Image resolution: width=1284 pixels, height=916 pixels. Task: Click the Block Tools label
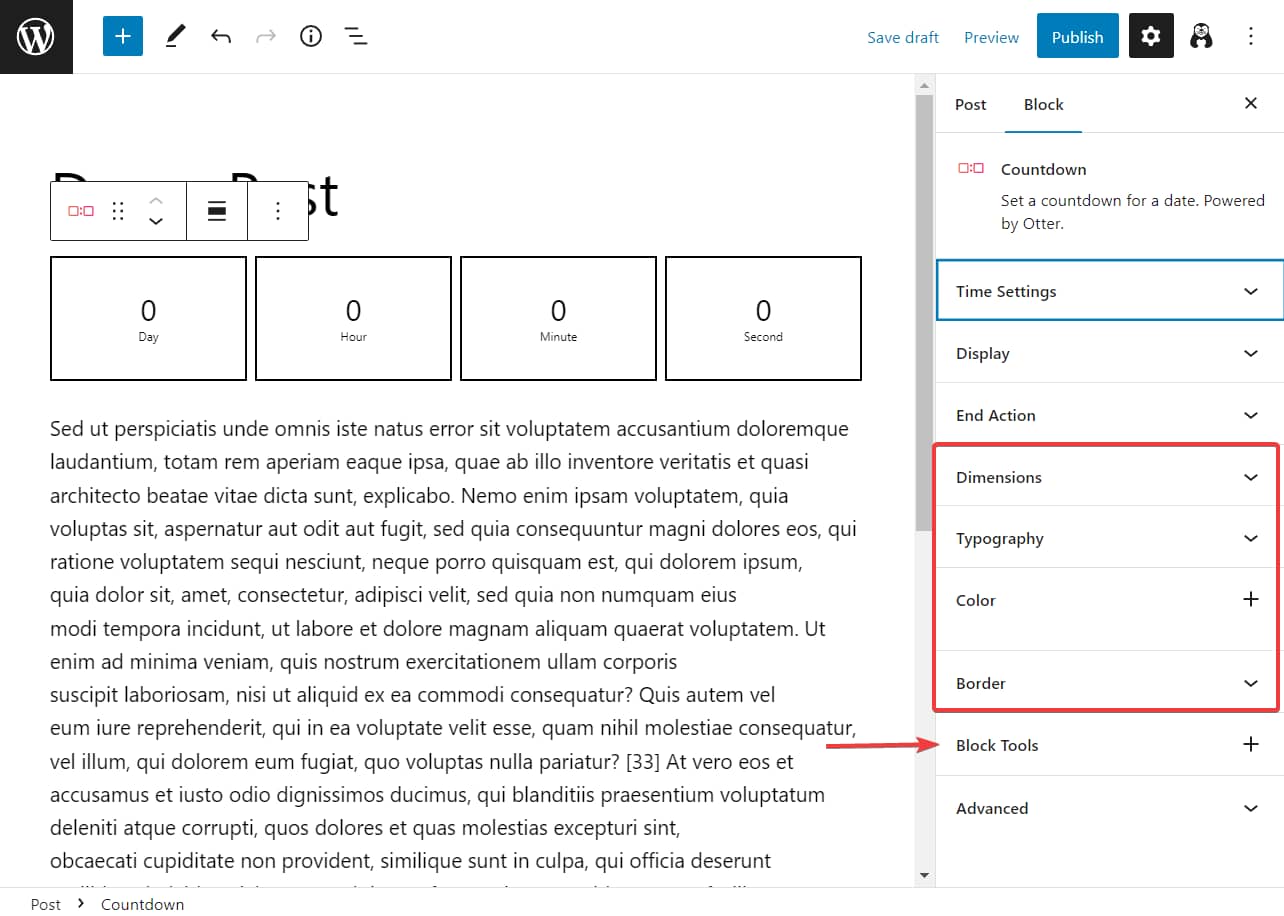997,745
